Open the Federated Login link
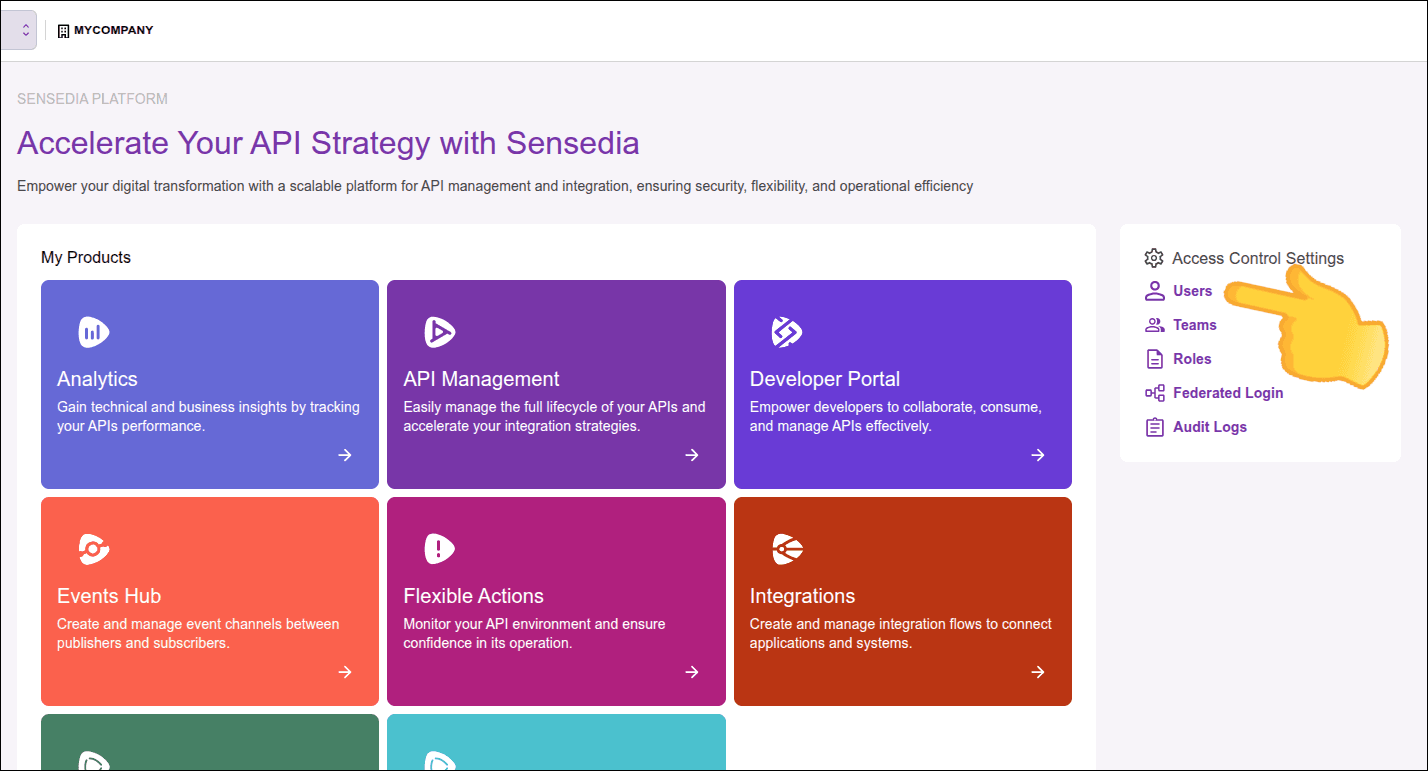The height and width of the screenshot is (771, 1428). [x=1227, y=393]
